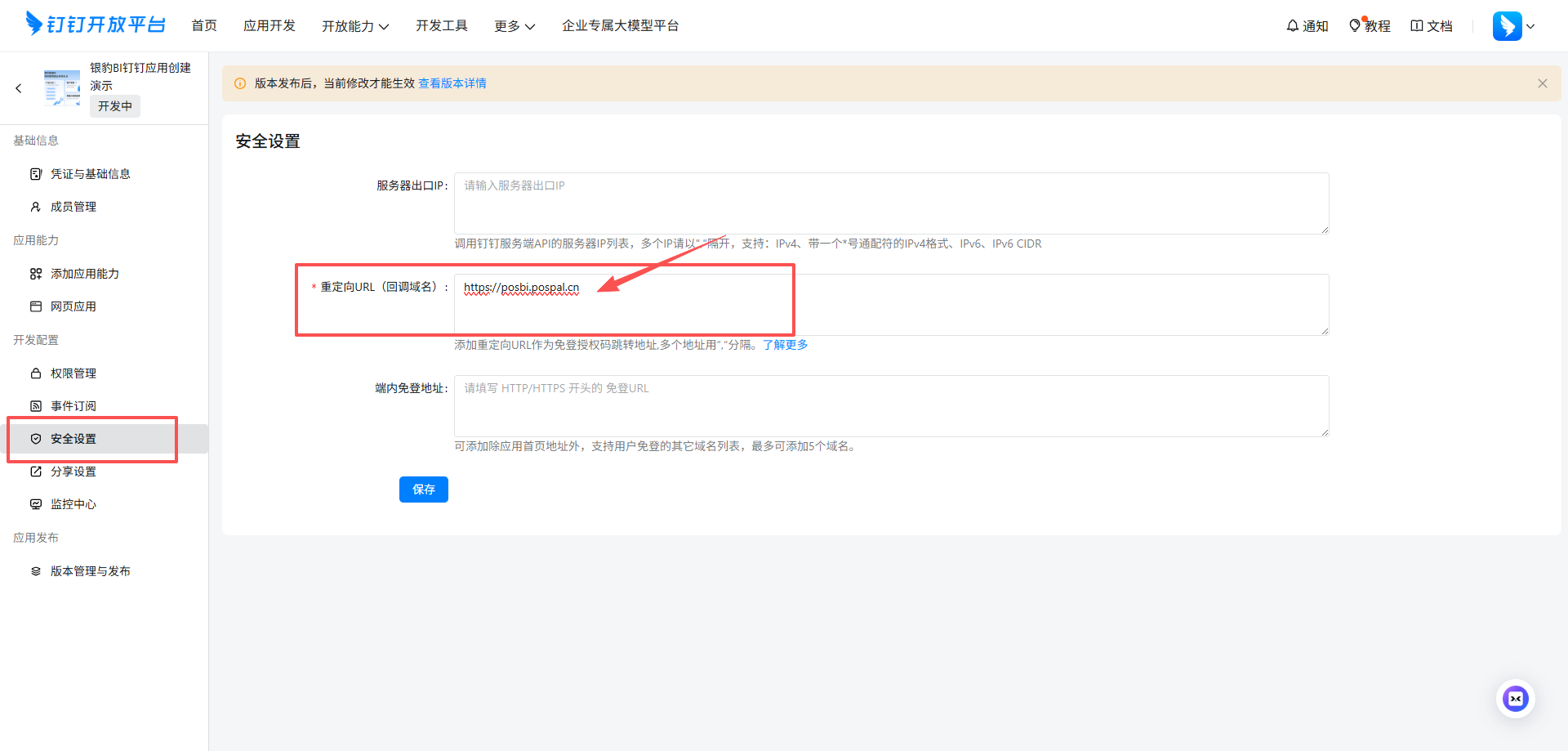
Task: Click the 成员管理 member icon in sidebar
Action: coord(35,206)
